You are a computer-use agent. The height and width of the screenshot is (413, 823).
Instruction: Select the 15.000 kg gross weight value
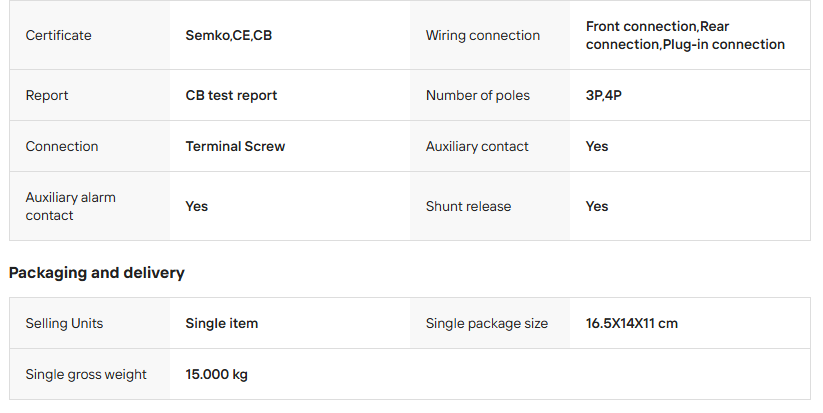point(217,374)
